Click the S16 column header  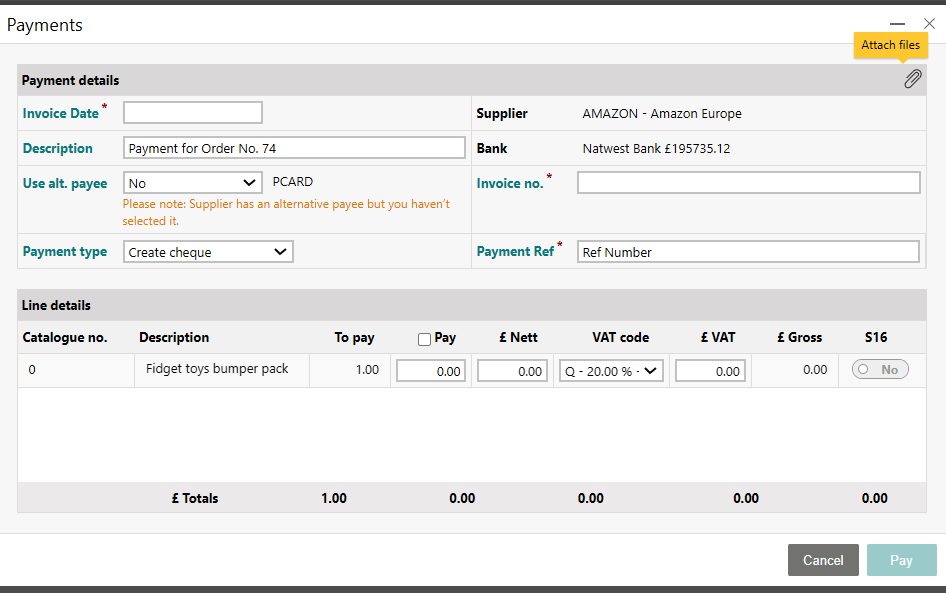click(875, 337)
